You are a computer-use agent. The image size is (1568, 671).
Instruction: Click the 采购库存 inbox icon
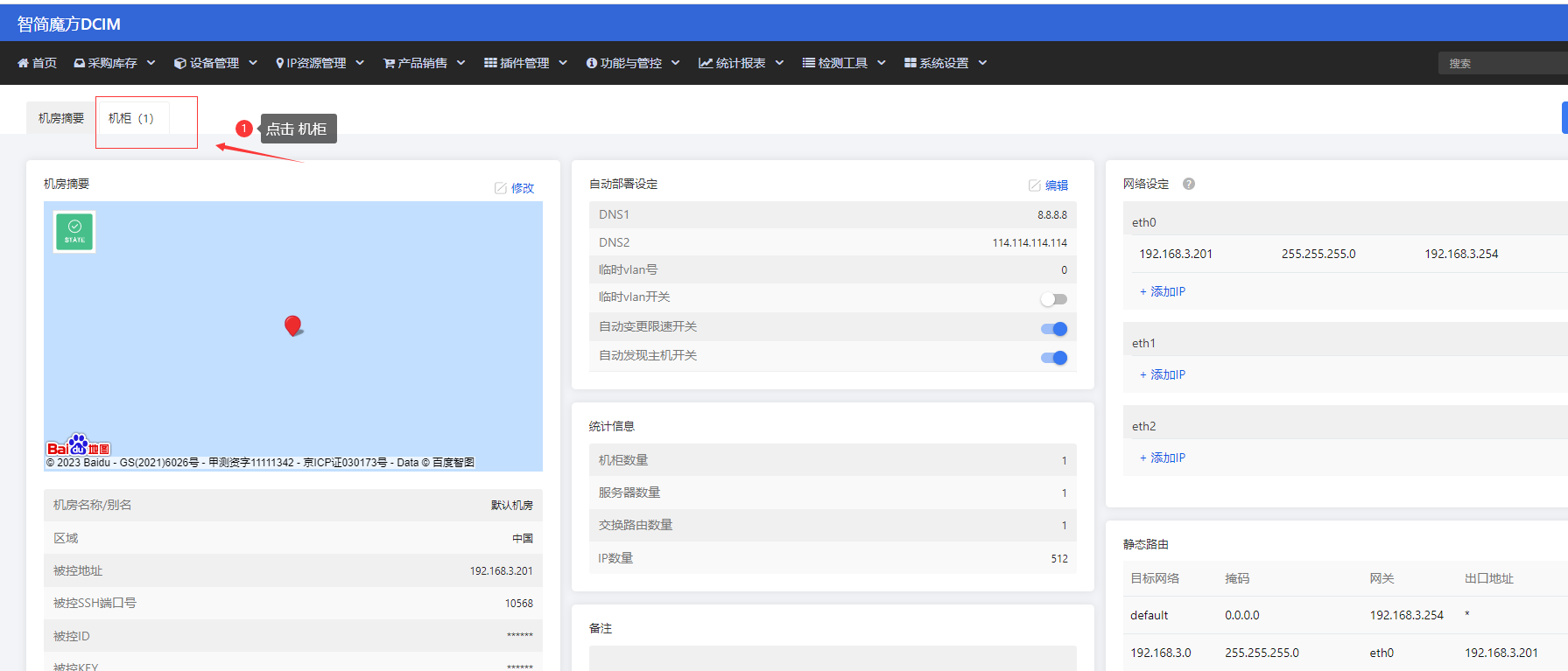[80, 63]
